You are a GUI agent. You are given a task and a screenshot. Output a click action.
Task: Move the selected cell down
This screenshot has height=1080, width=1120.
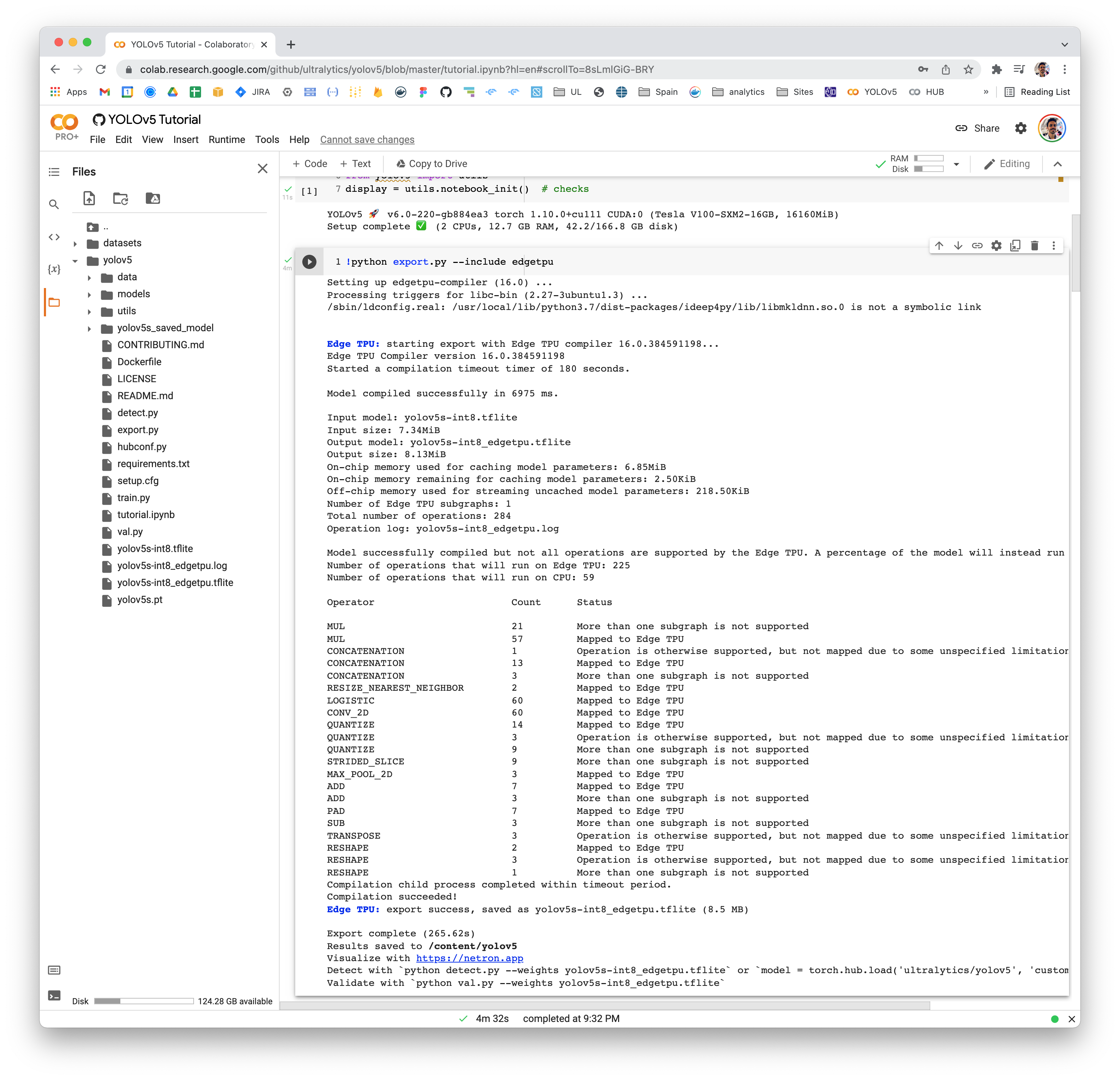tap(958, 246)
